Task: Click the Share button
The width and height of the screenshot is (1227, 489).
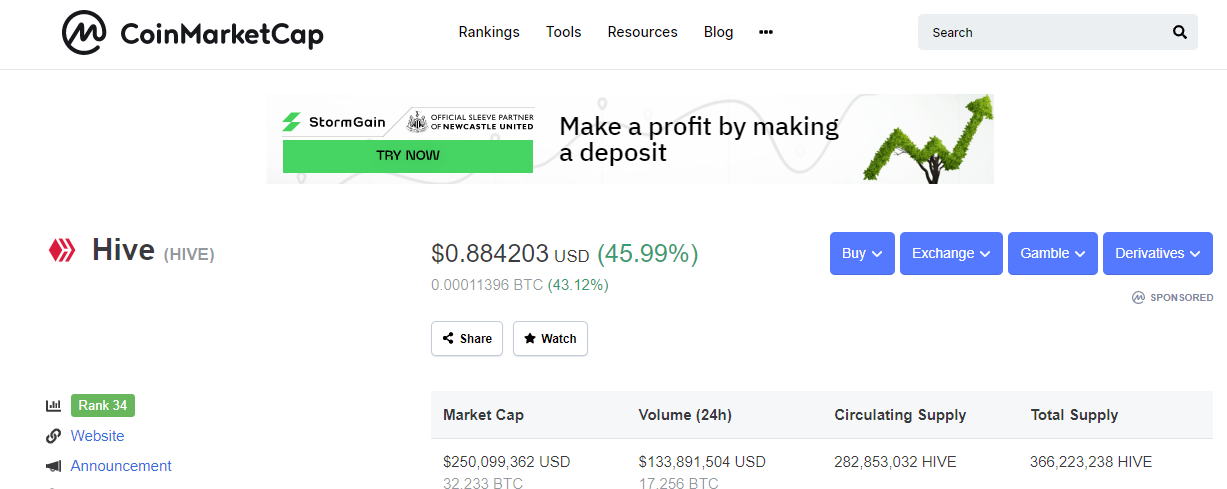Action: (x=467, y=338)
